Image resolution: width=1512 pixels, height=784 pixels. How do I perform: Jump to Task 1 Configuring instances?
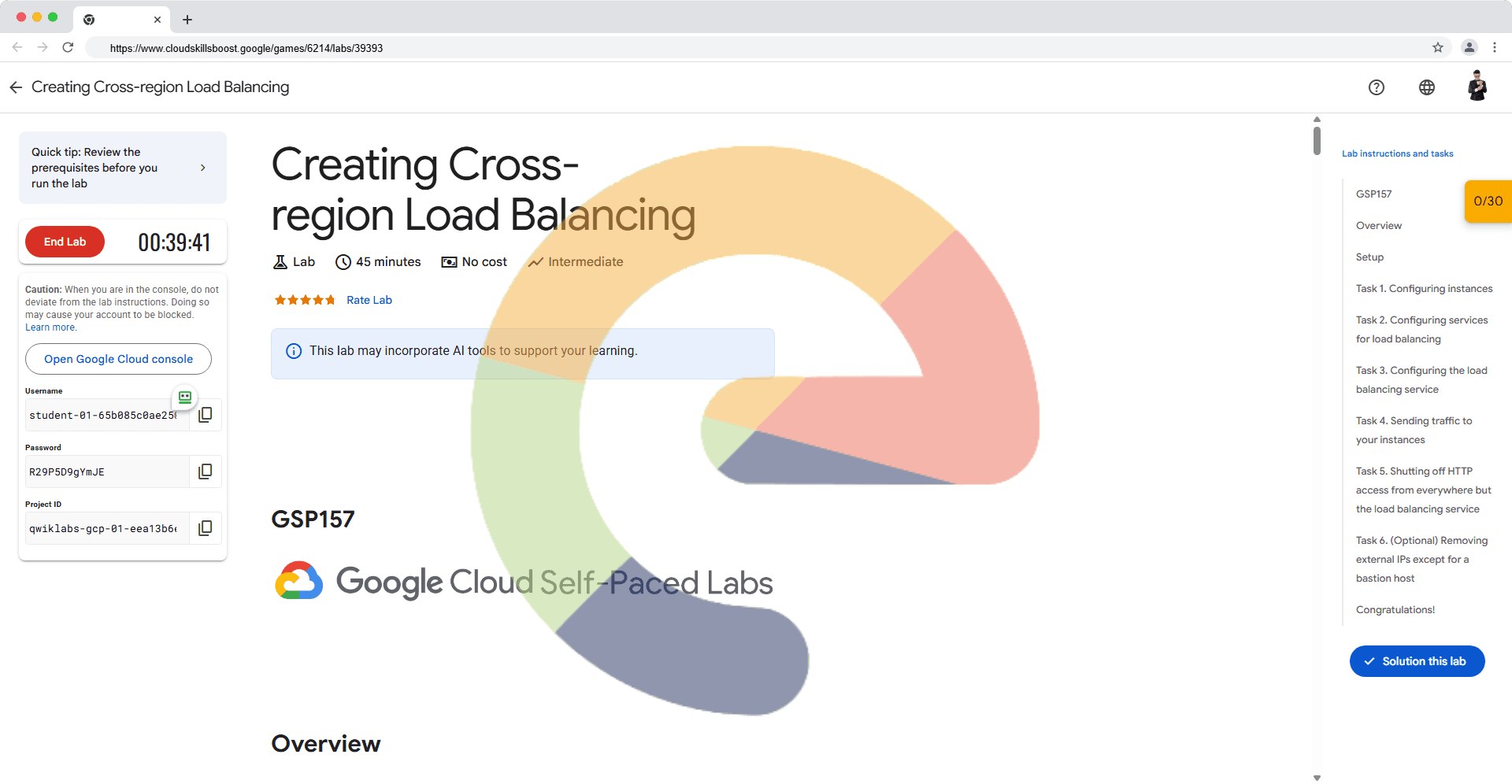1423,289
